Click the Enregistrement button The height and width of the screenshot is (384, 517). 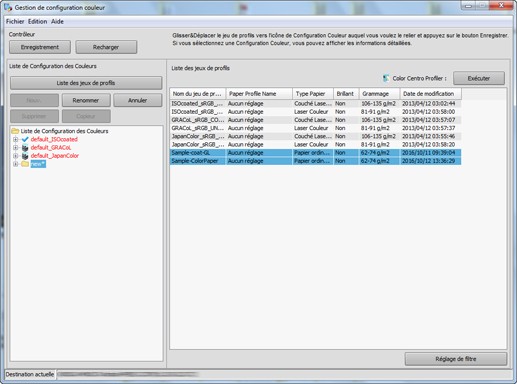coord(40,47)
